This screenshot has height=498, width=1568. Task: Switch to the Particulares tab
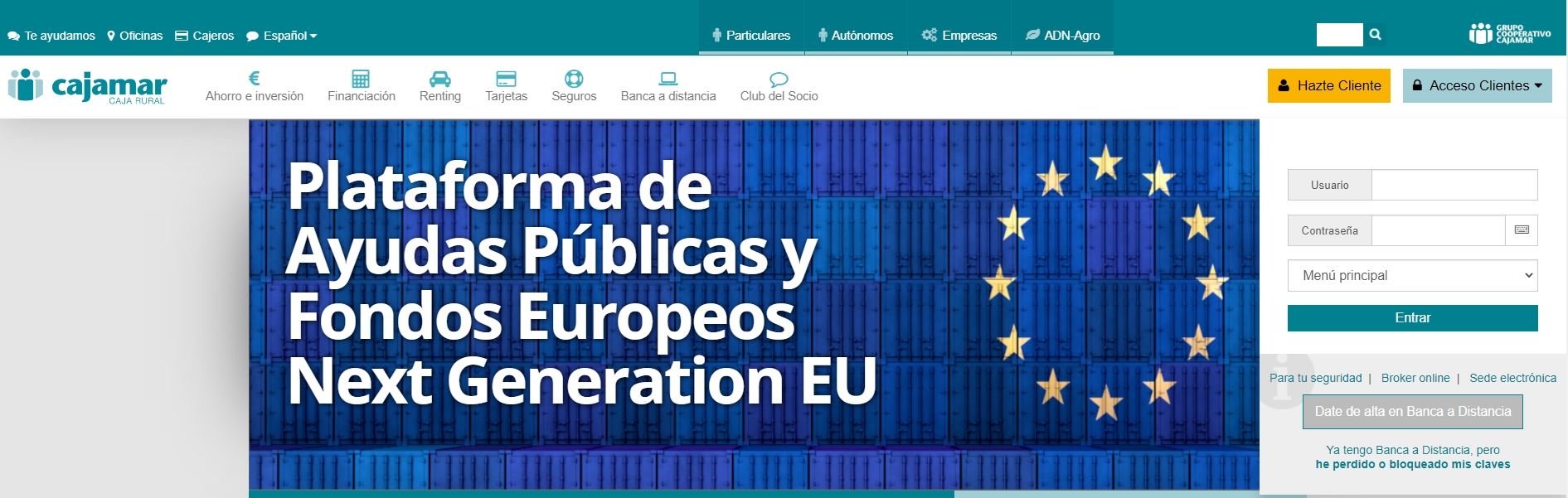pyautogui.click(x=751, y=35)
